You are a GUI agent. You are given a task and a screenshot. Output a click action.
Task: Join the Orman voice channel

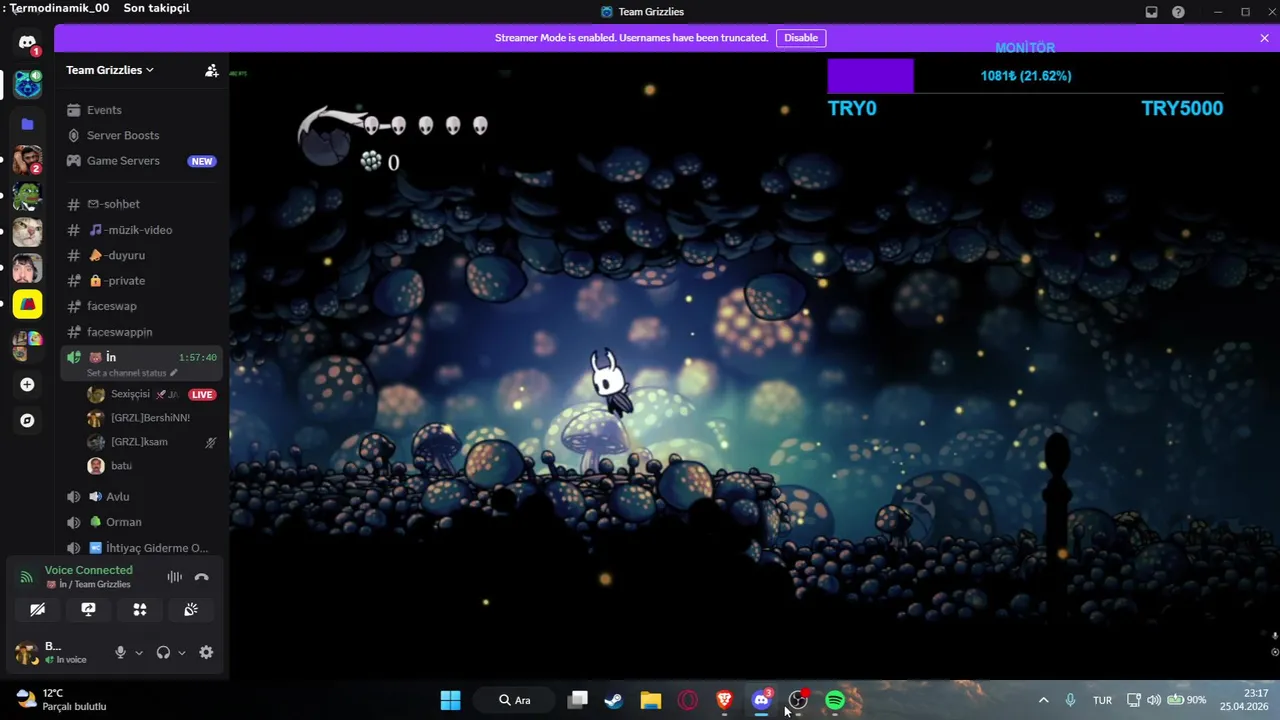[x=142, y=522]
